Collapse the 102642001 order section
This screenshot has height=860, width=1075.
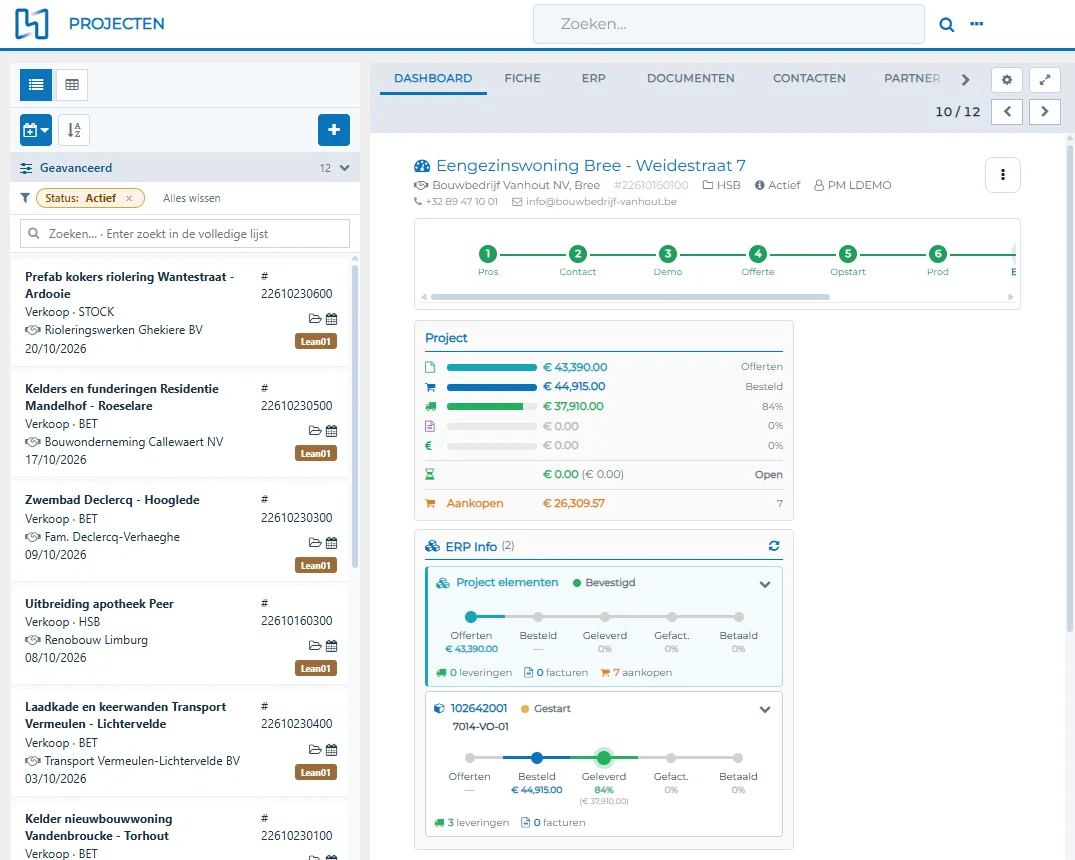[x=765, y=710]
